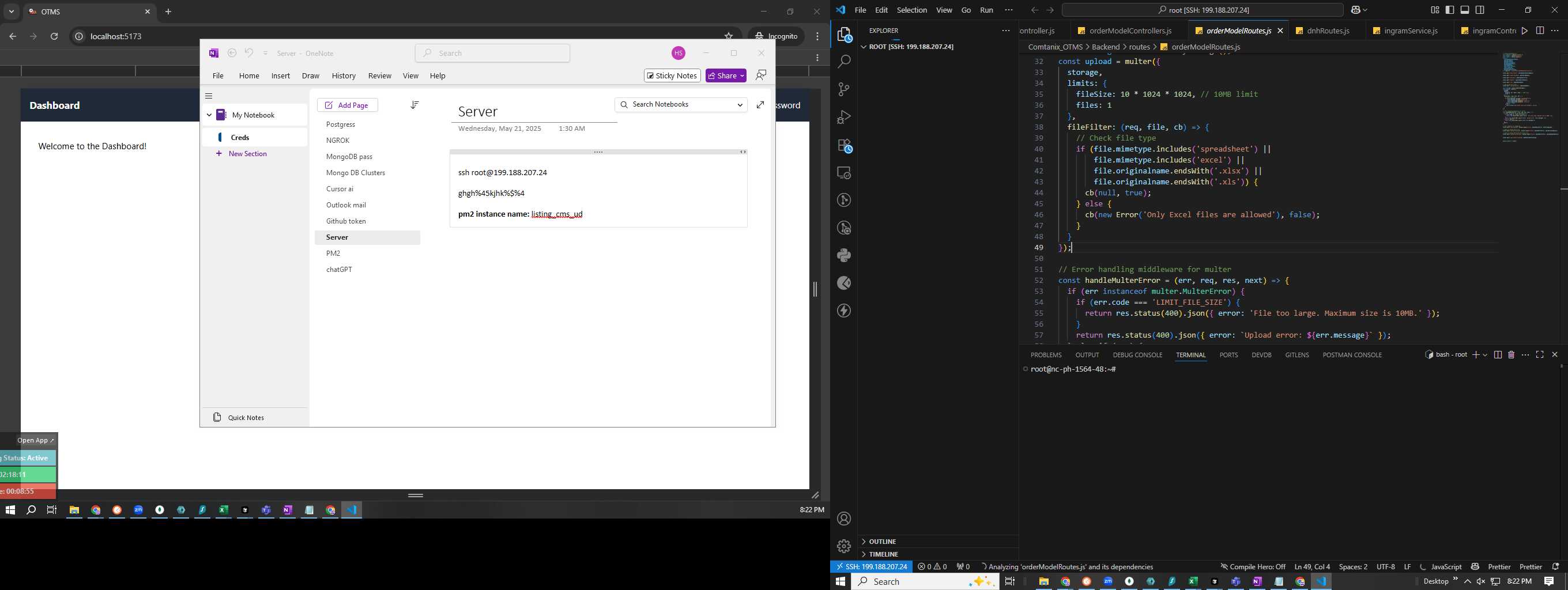Viewport: 1568px width, 590px height.
Task: Toggle Compile Hero in the status bar
Action: (x=1253, y=566)
